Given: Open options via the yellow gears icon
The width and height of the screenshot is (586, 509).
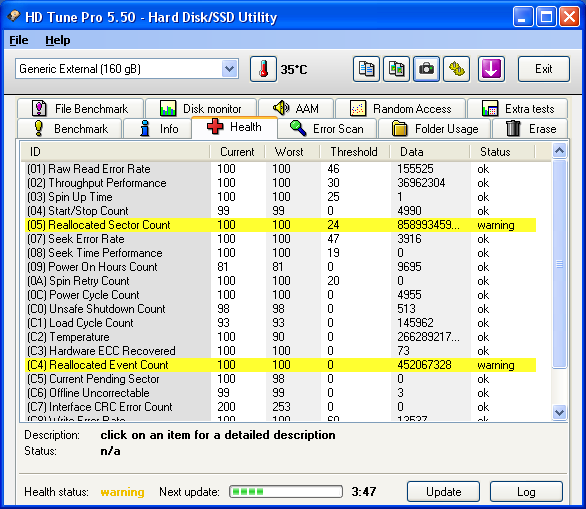Looking at the screenshot, I should (x=456, y=69).
